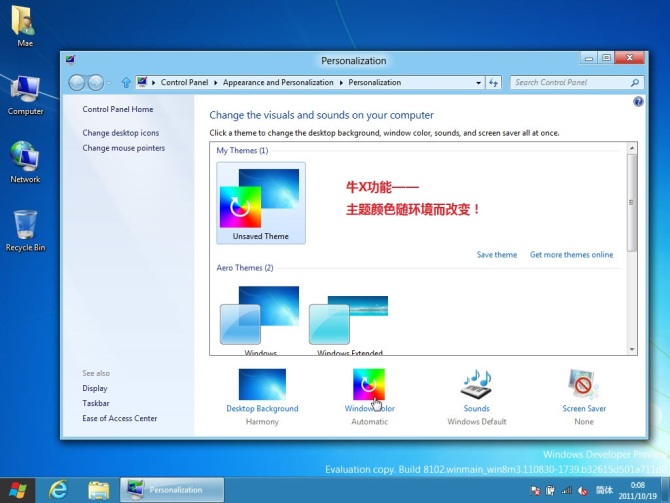This screenshot has height=503, width=670.
Task: Click the Desktop Background text link
Action: 262,409
